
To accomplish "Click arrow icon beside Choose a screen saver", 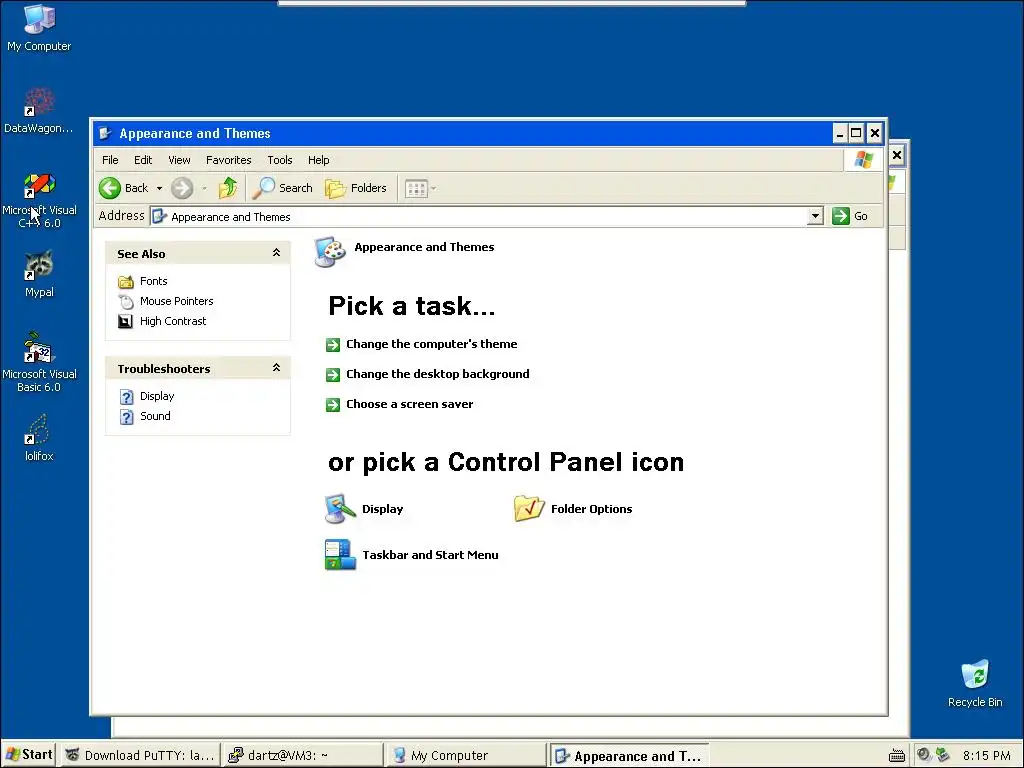I will (333, 405).
